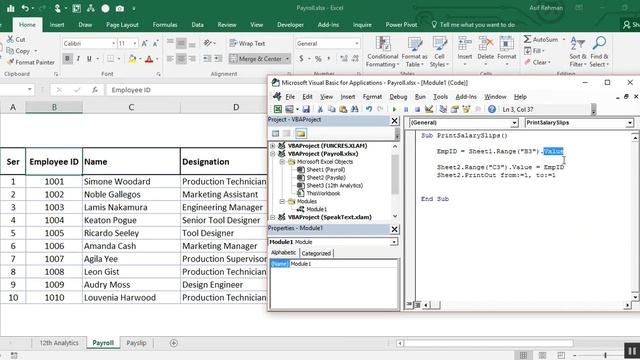
Task: Click the Break pause icon in VBA toolbar
Action: pyautogui.click(x=406, y=109)
